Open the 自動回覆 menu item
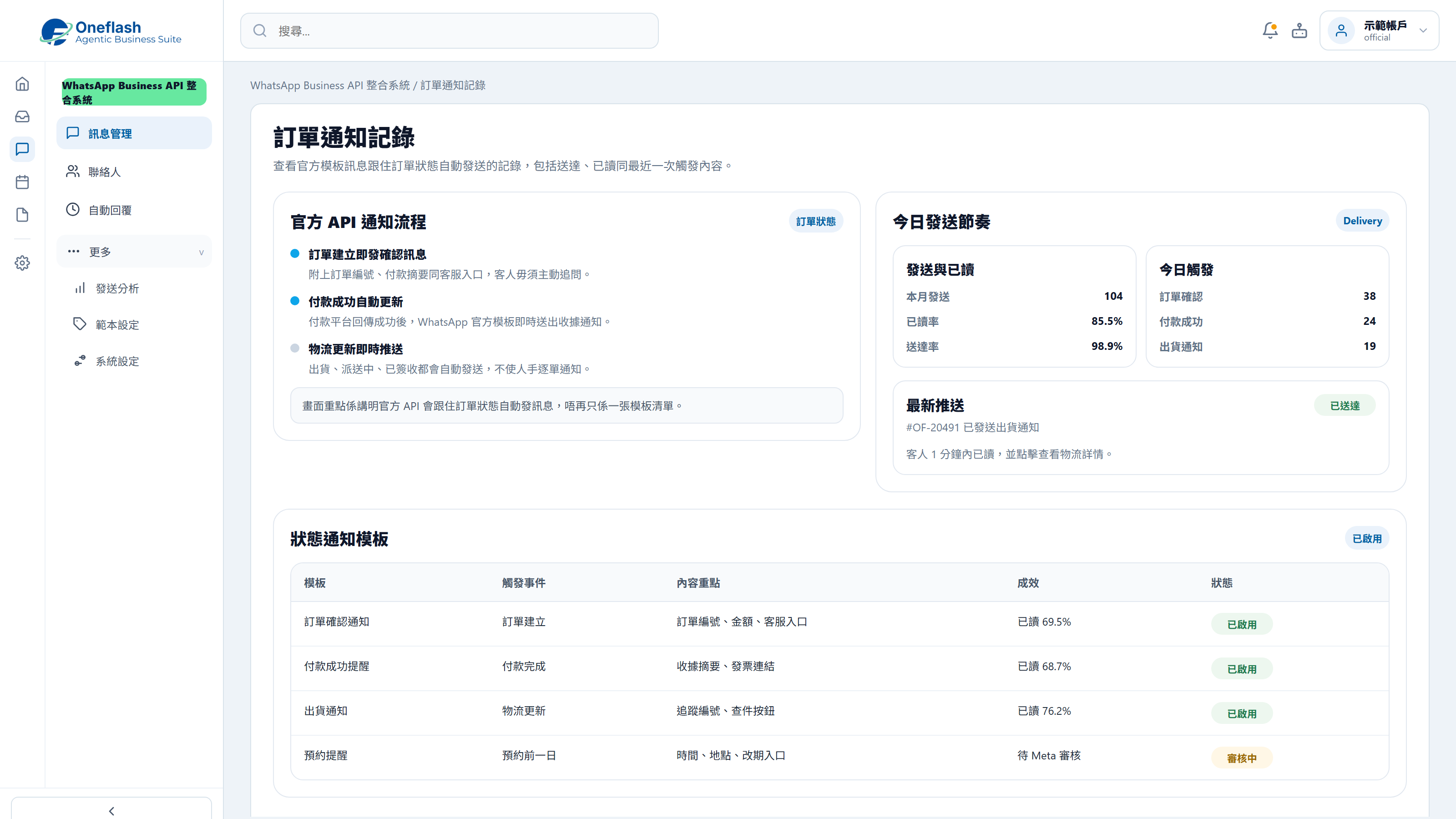This screenshot has height=819, width=1456. click(134, 210)
